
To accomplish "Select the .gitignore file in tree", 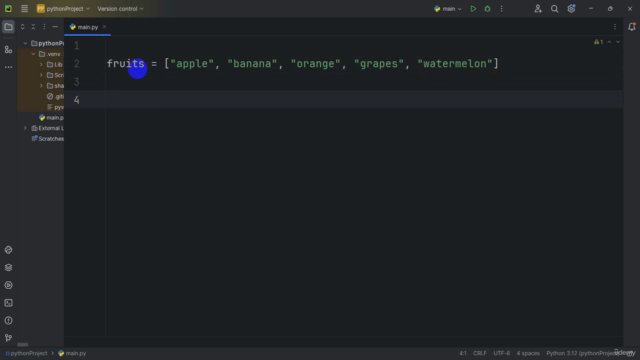I will 55,96.
